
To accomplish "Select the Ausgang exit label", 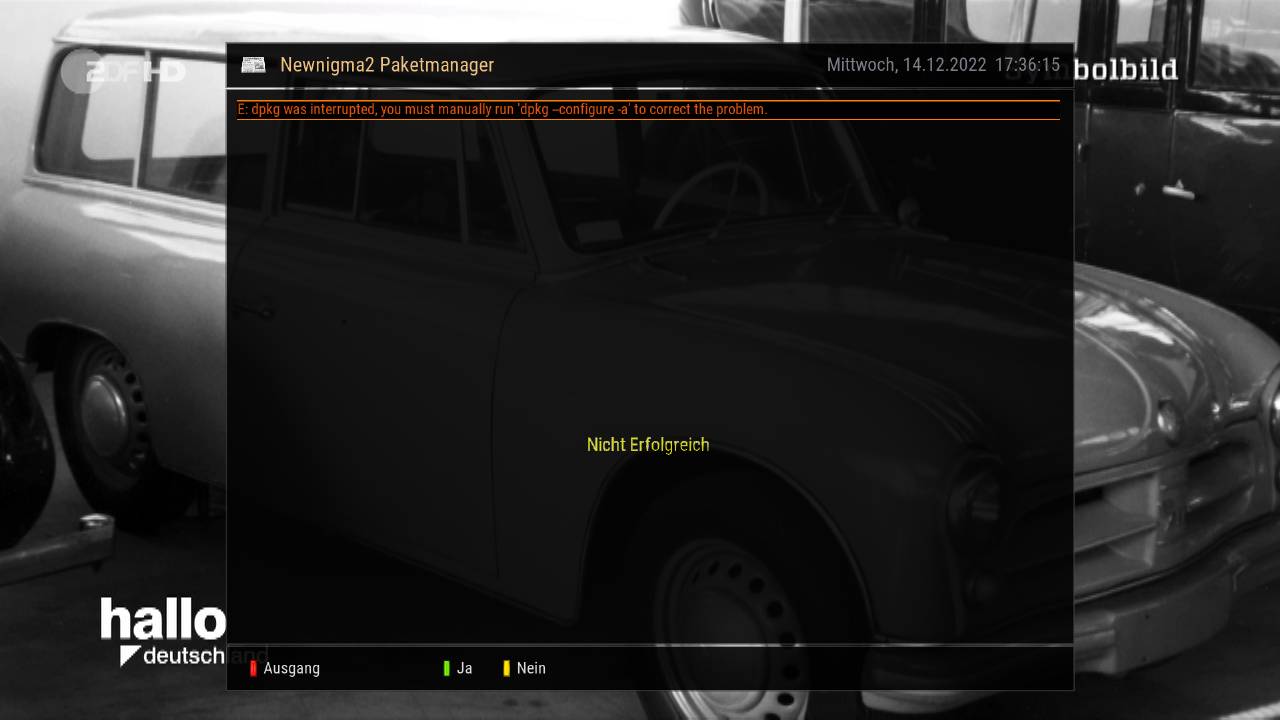I will [291, 668].
